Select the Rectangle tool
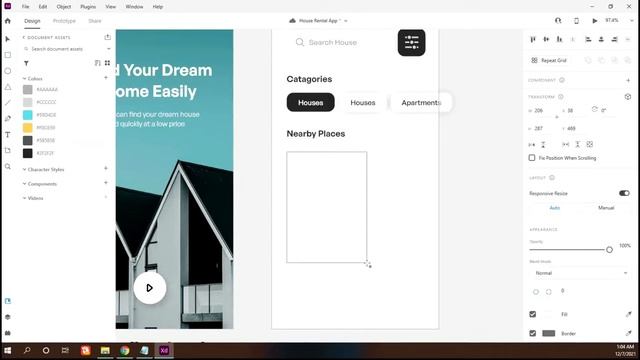The height and width of the screenshot is (360, 640). [7, 55]
